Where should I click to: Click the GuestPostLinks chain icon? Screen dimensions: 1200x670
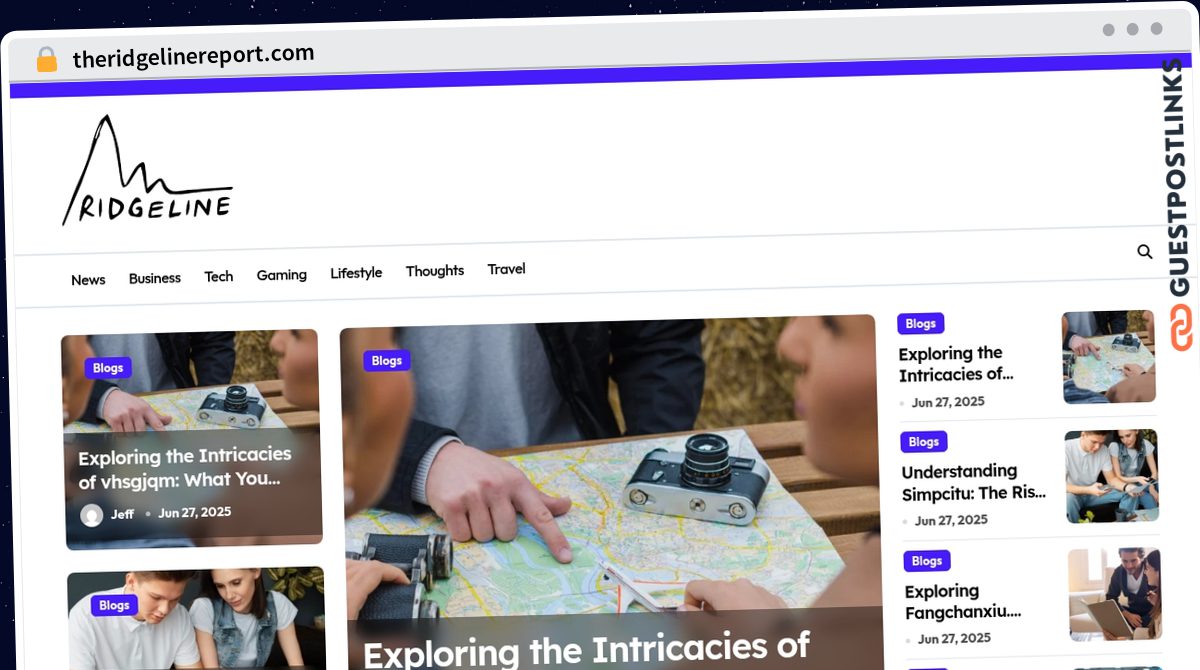point(1181,328)
